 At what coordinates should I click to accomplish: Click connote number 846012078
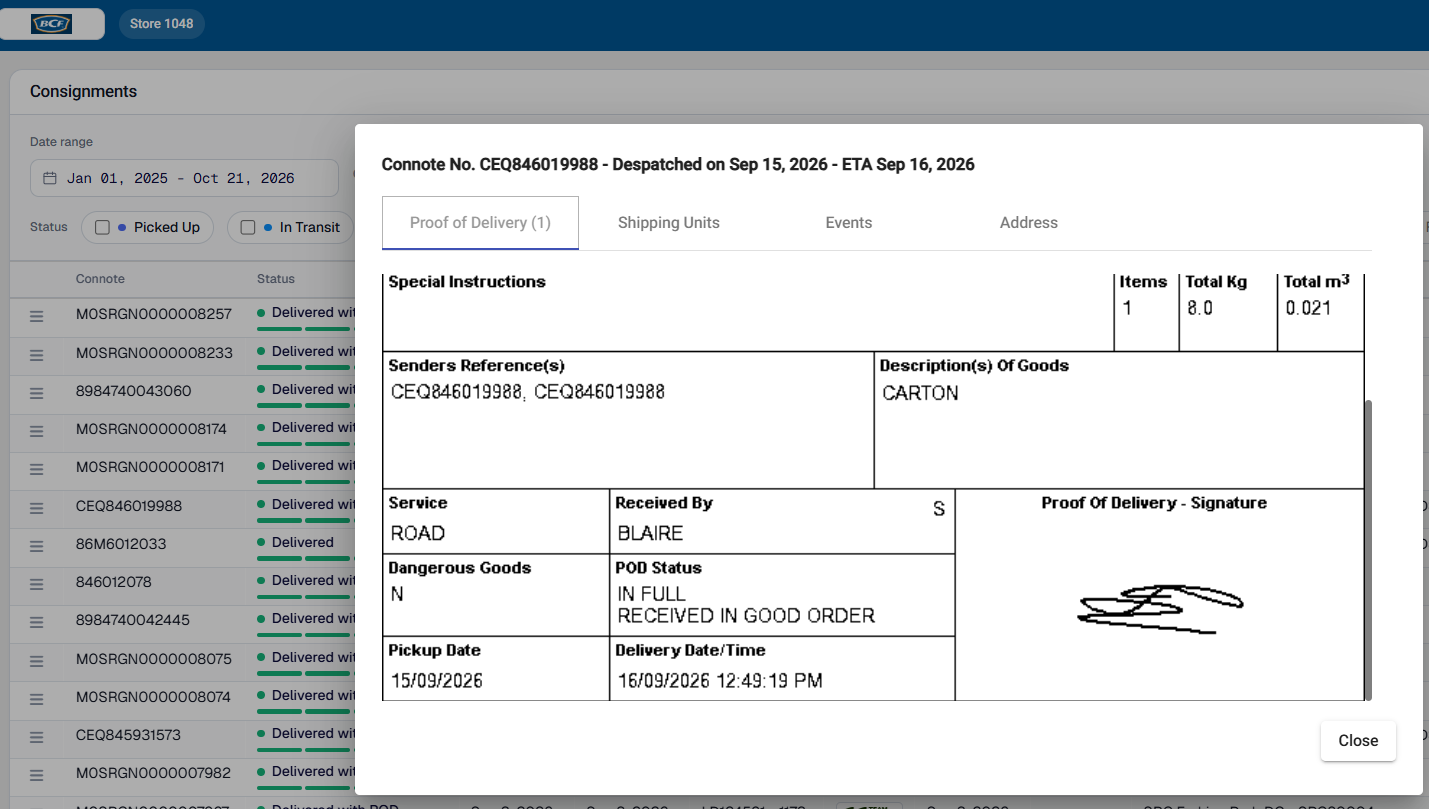(x=114, y=582)
